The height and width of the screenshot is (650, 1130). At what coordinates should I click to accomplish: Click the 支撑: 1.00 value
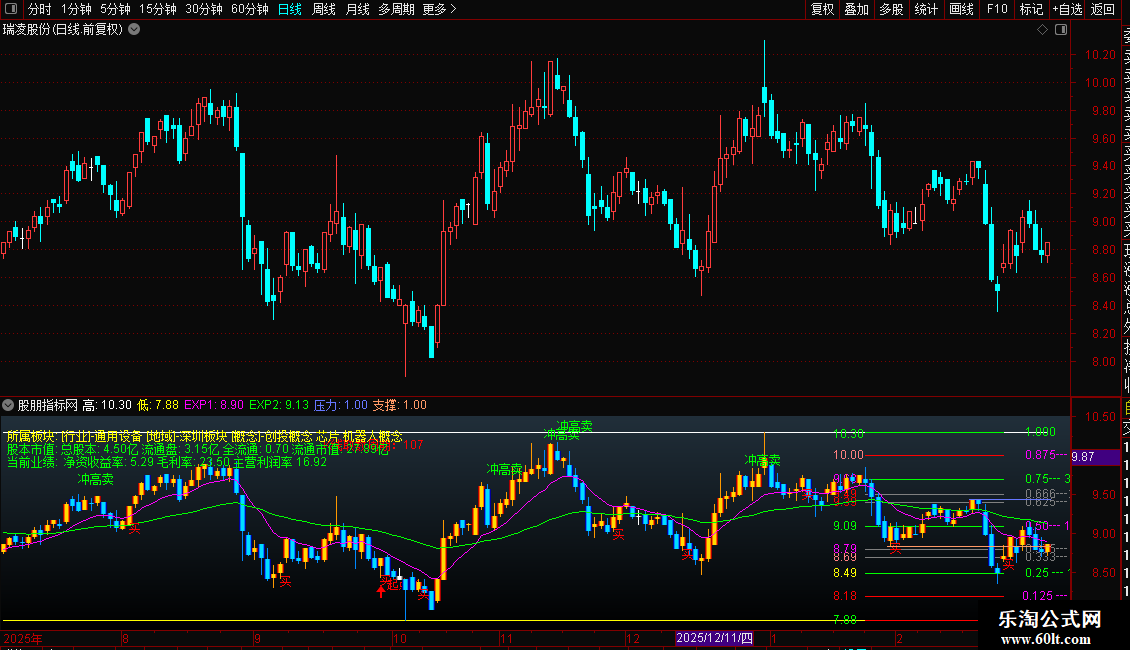point(399,405)
